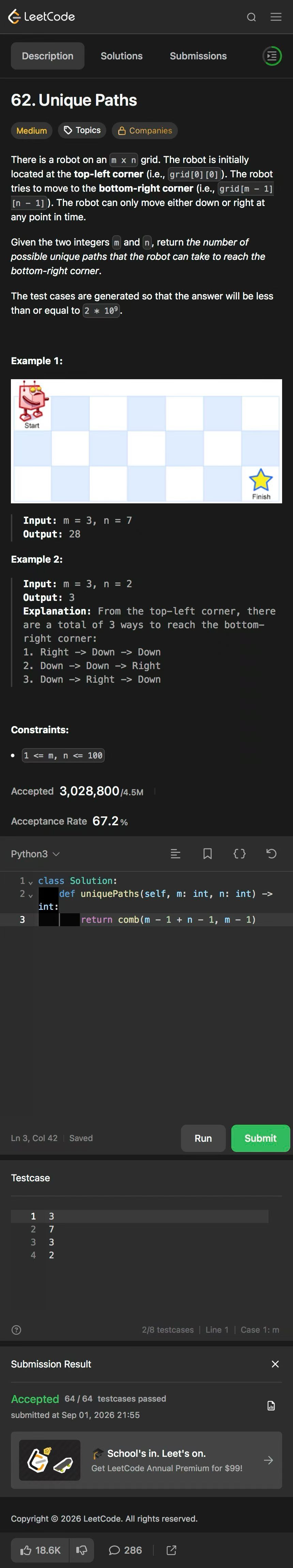Viewport: 293px width, 1568px height.
Task: Click the Run button
Action: 203,1138
